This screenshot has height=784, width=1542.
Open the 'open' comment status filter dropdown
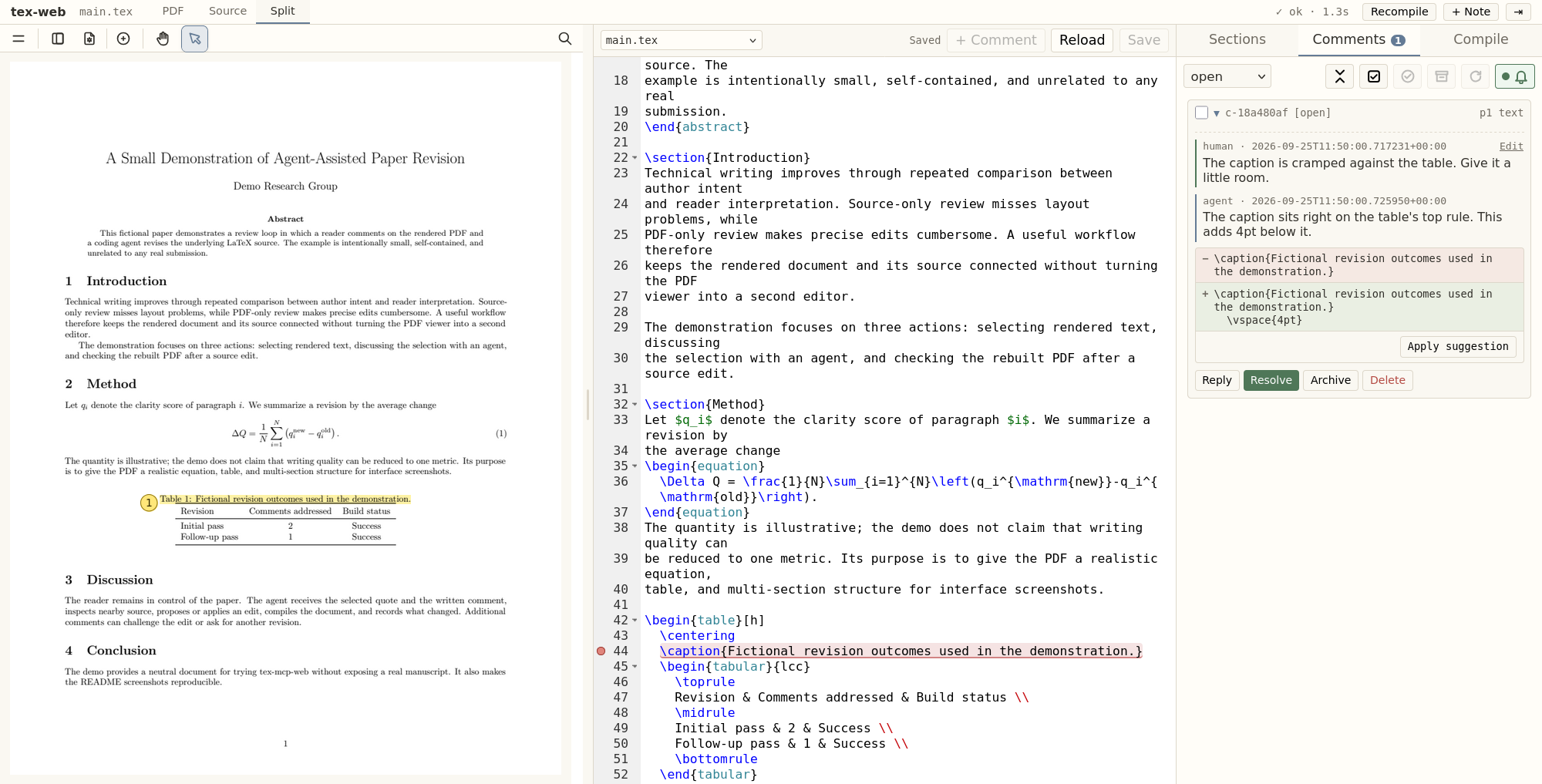(x=1227, y=76)
